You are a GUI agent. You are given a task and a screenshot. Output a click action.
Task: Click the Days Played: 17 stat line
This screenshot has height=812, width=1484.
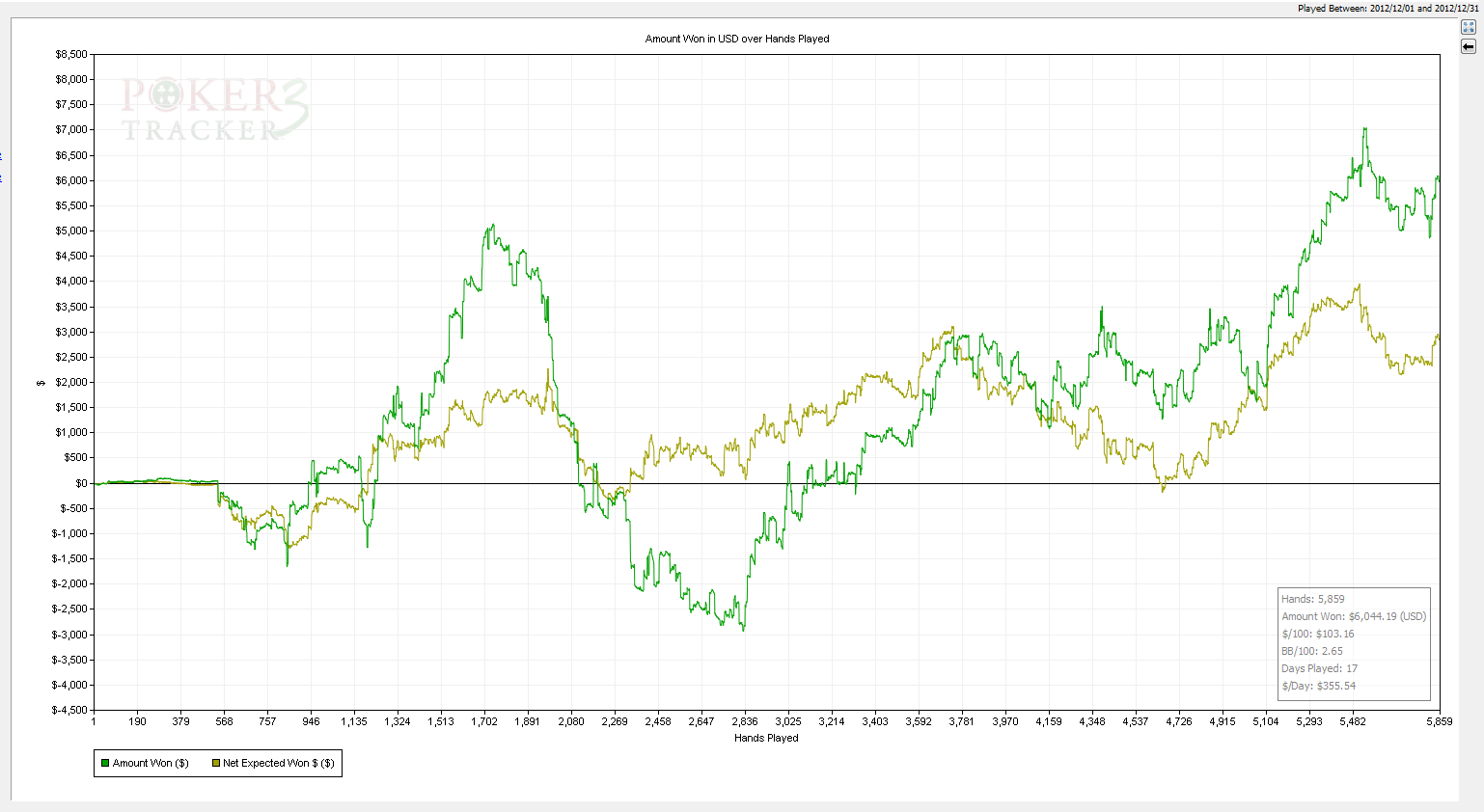[1319, 668]
